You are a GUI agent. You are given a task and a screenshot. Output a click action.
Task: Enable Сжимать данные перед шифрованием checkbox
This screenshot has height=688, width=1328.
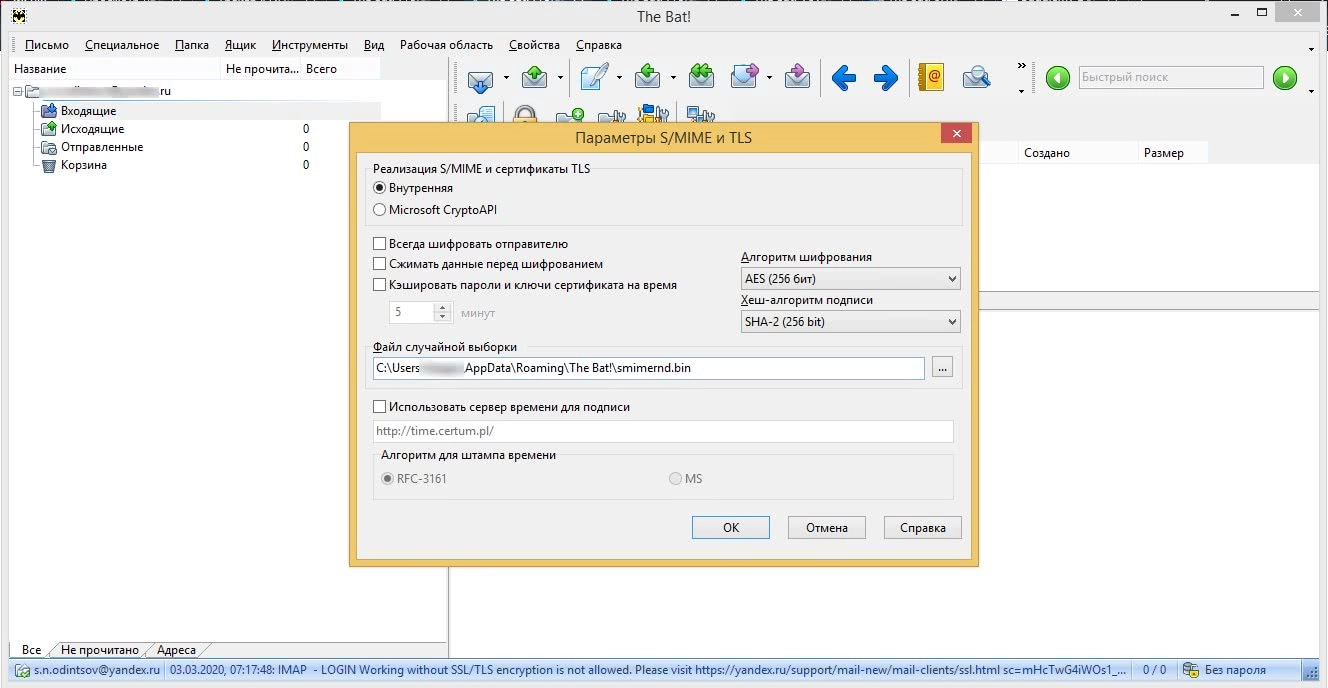click(x=379, y=264)
